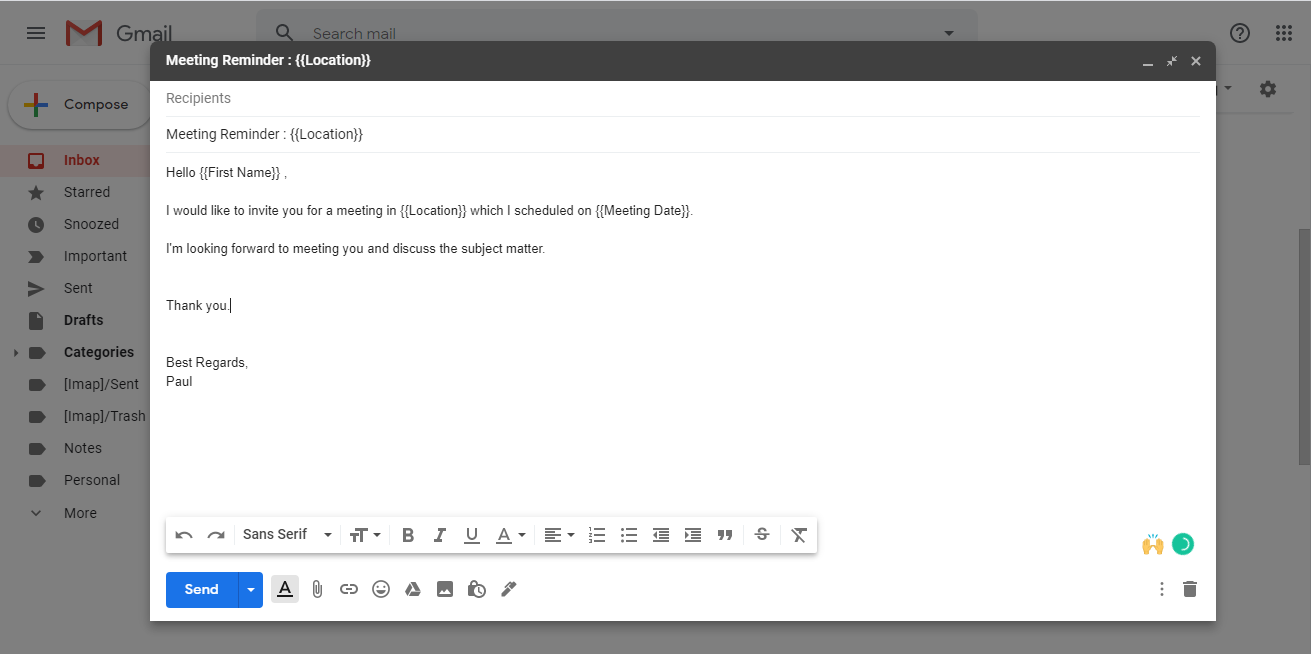Click the Gmail logo

tap(119, 33)
